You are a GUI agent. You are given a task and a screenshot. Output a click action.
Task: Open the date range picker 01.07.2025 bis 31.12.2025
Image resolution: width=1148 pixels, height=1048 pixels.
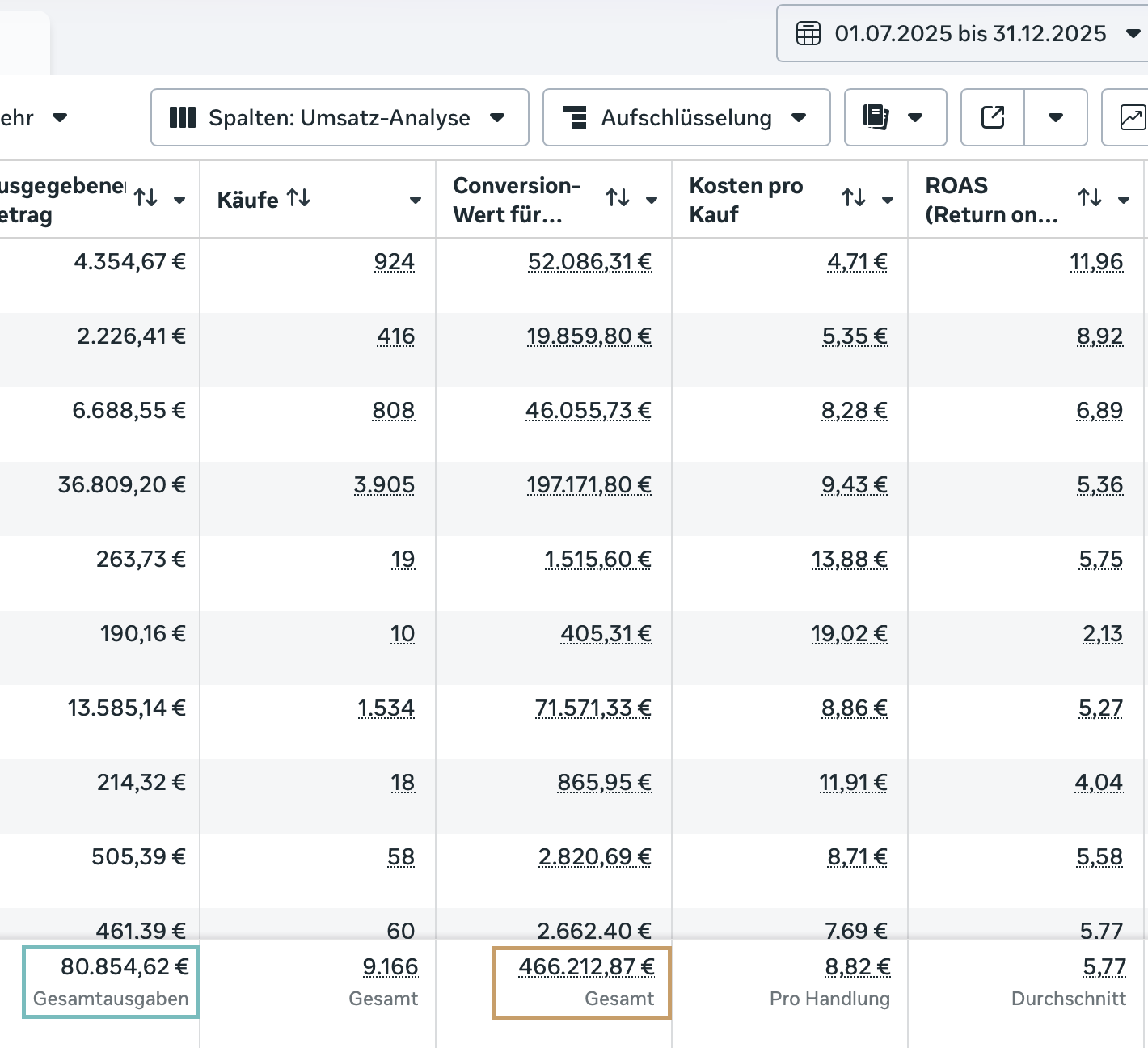(970, 34)
